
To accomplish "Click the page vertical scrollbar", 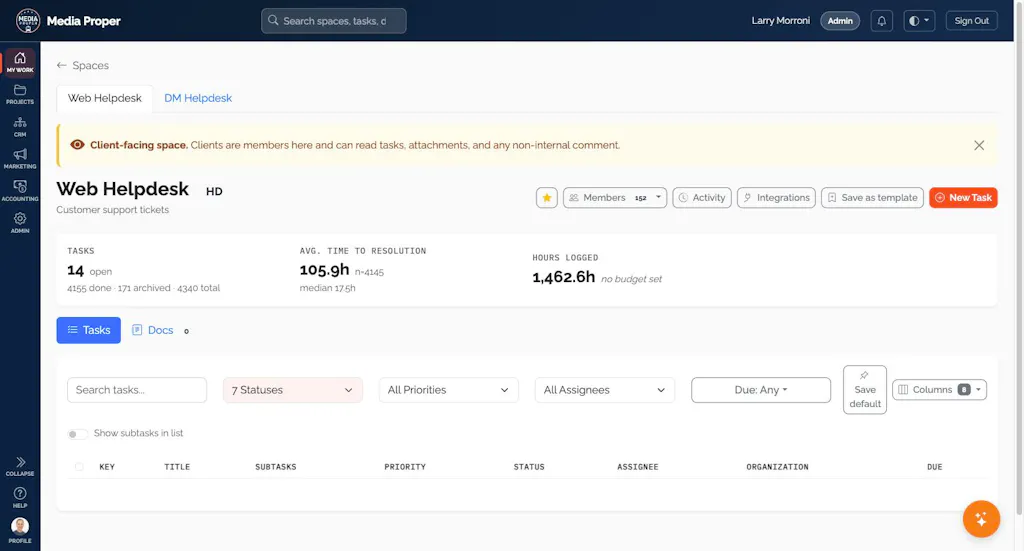I will click(1018, 261).
